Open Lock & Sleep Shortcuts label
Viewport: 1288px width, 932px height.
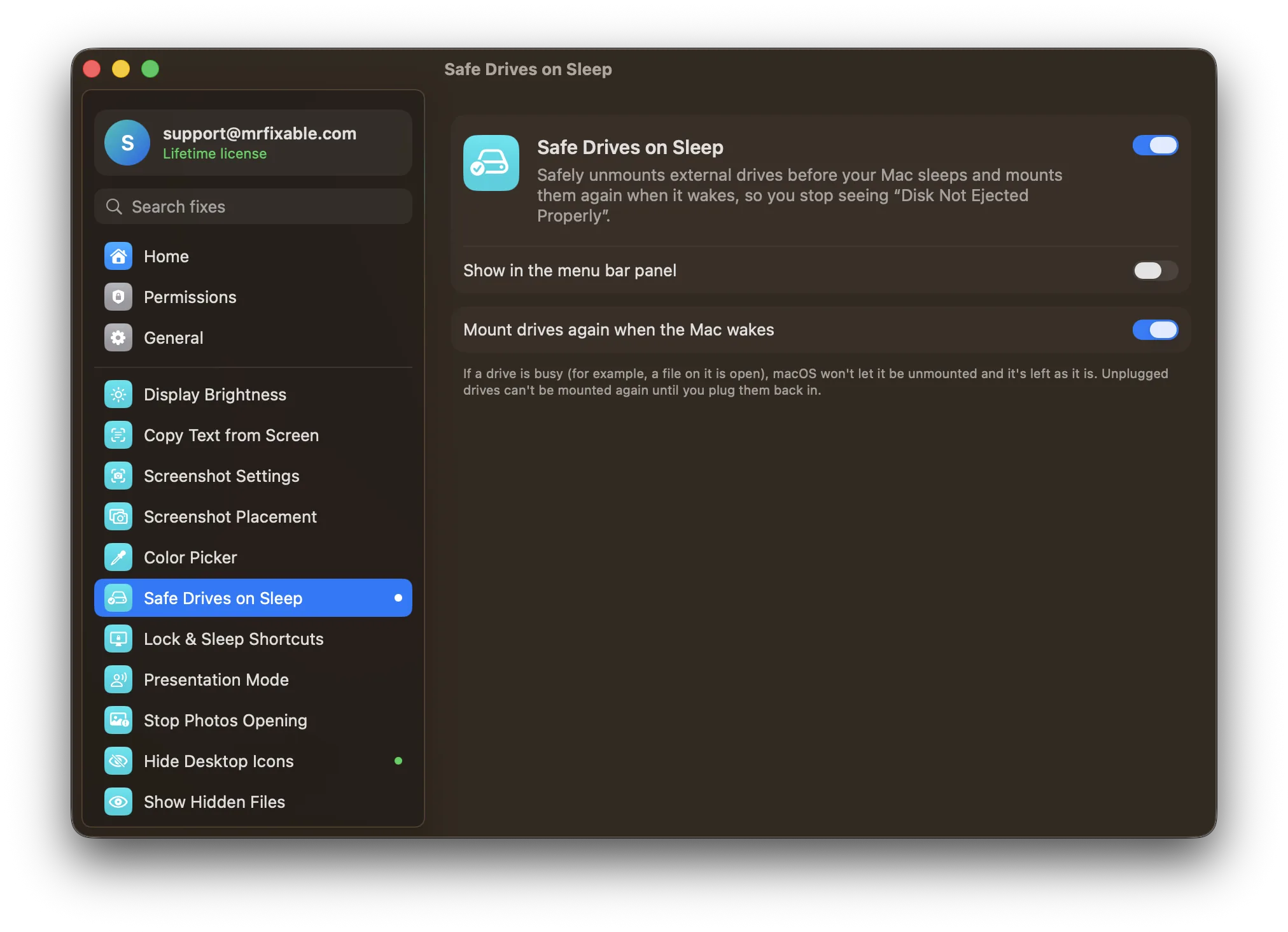[x=234, y=639]
